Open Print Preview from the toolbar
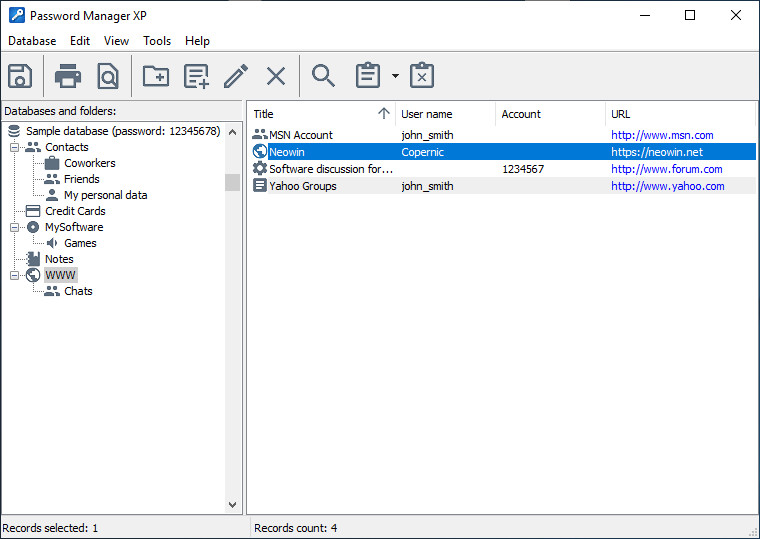This screenshot has height=539, width=760. coord(107,76)
